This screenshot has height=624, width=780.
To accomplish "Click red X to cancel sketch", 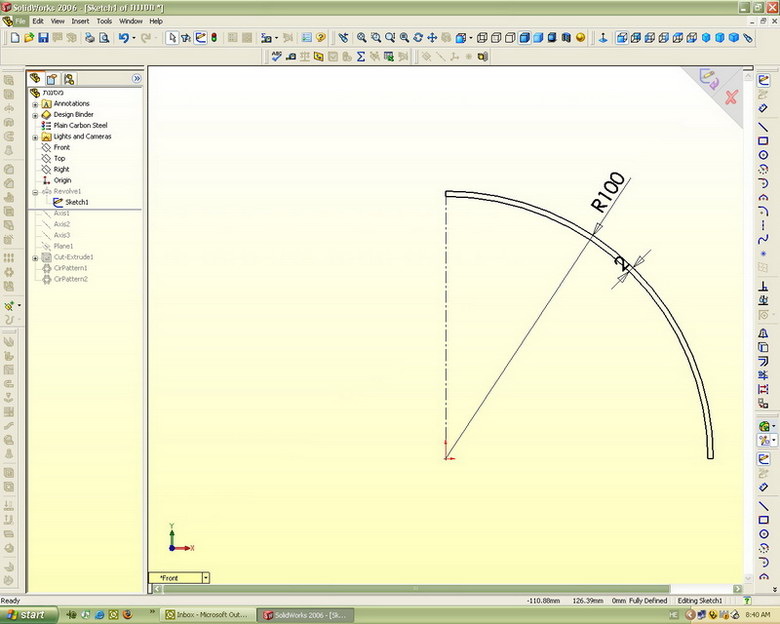I will (731, 97).
